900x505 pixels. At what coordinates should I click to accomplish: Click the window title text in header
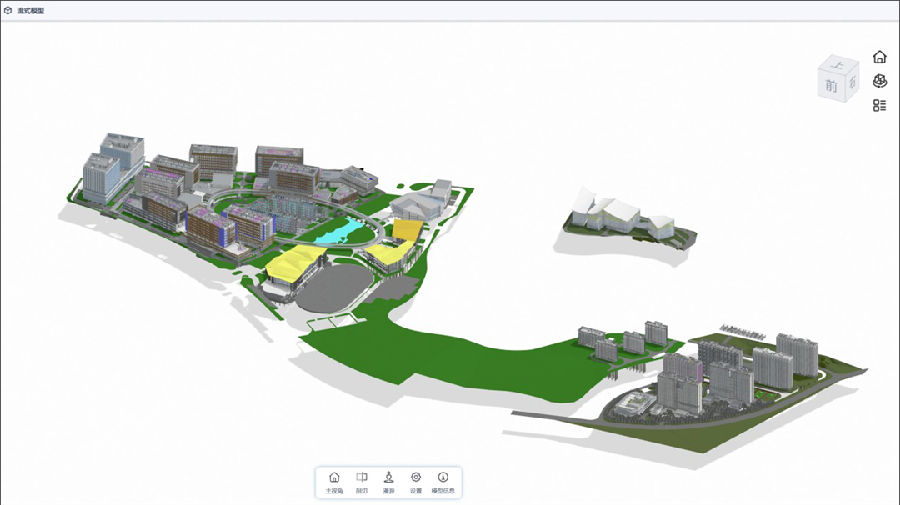coord(30,10)
